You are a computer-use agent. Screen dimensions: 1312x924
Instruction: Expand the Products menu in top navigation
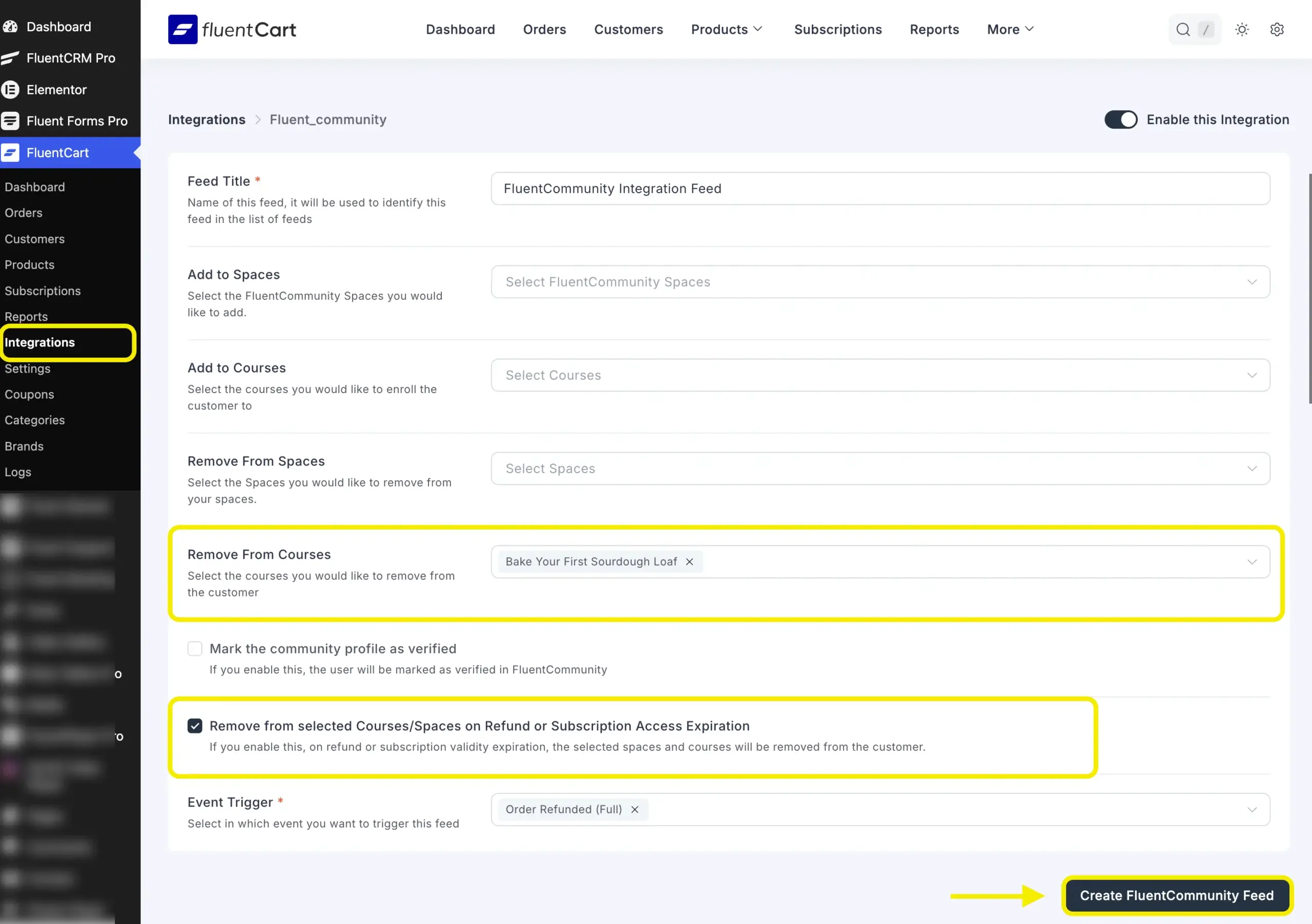tap(726, 29)
